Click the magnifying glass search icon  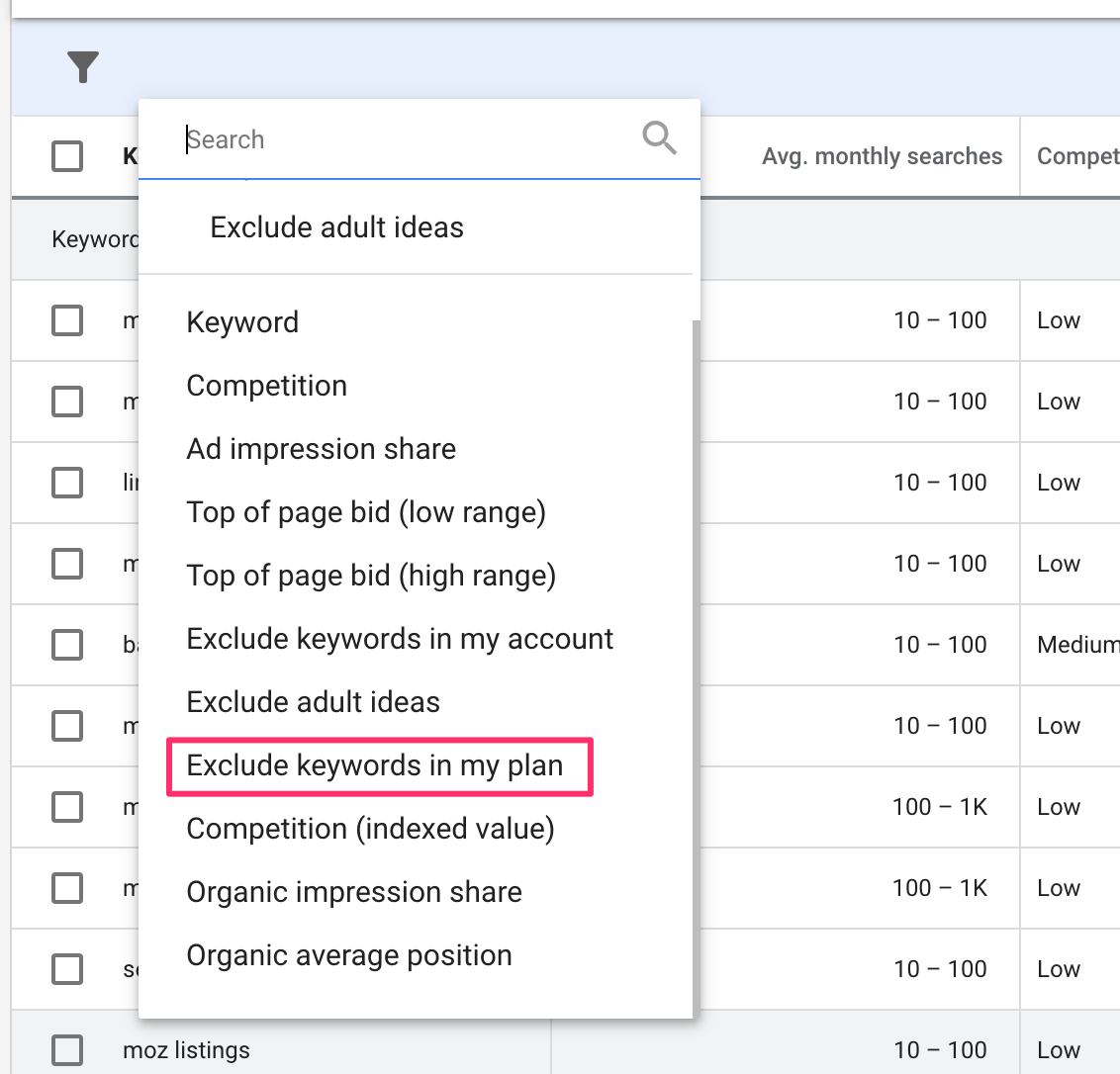(659, 138)
